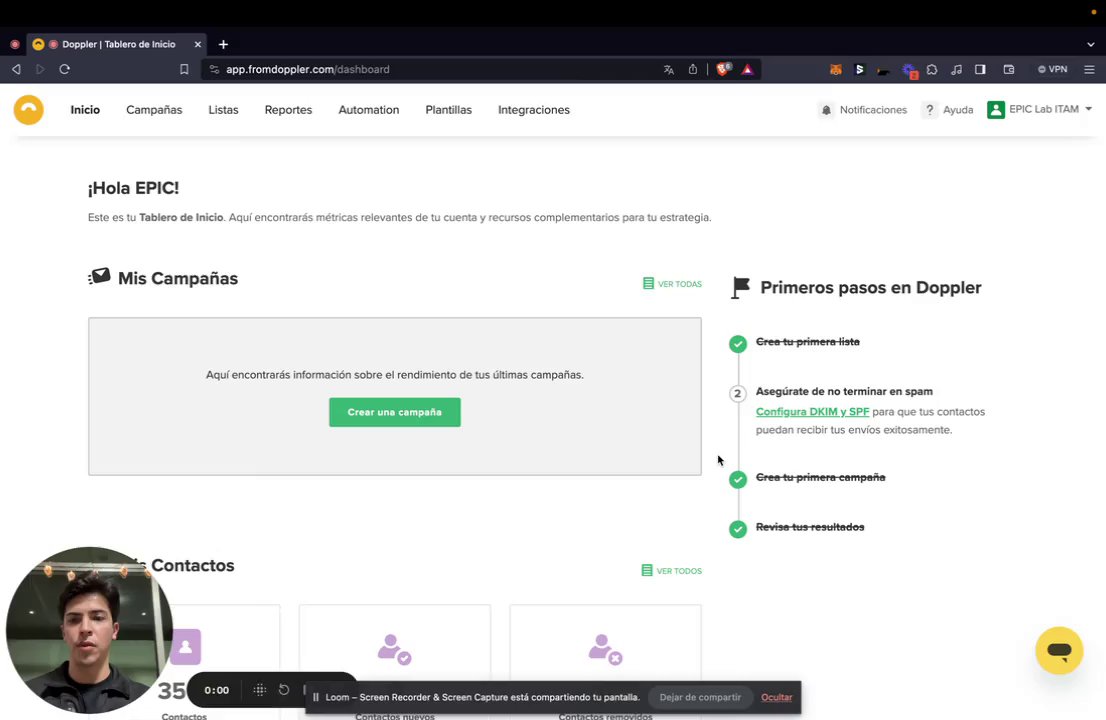Open the Inicio menu item

click(x=85, y=110)
